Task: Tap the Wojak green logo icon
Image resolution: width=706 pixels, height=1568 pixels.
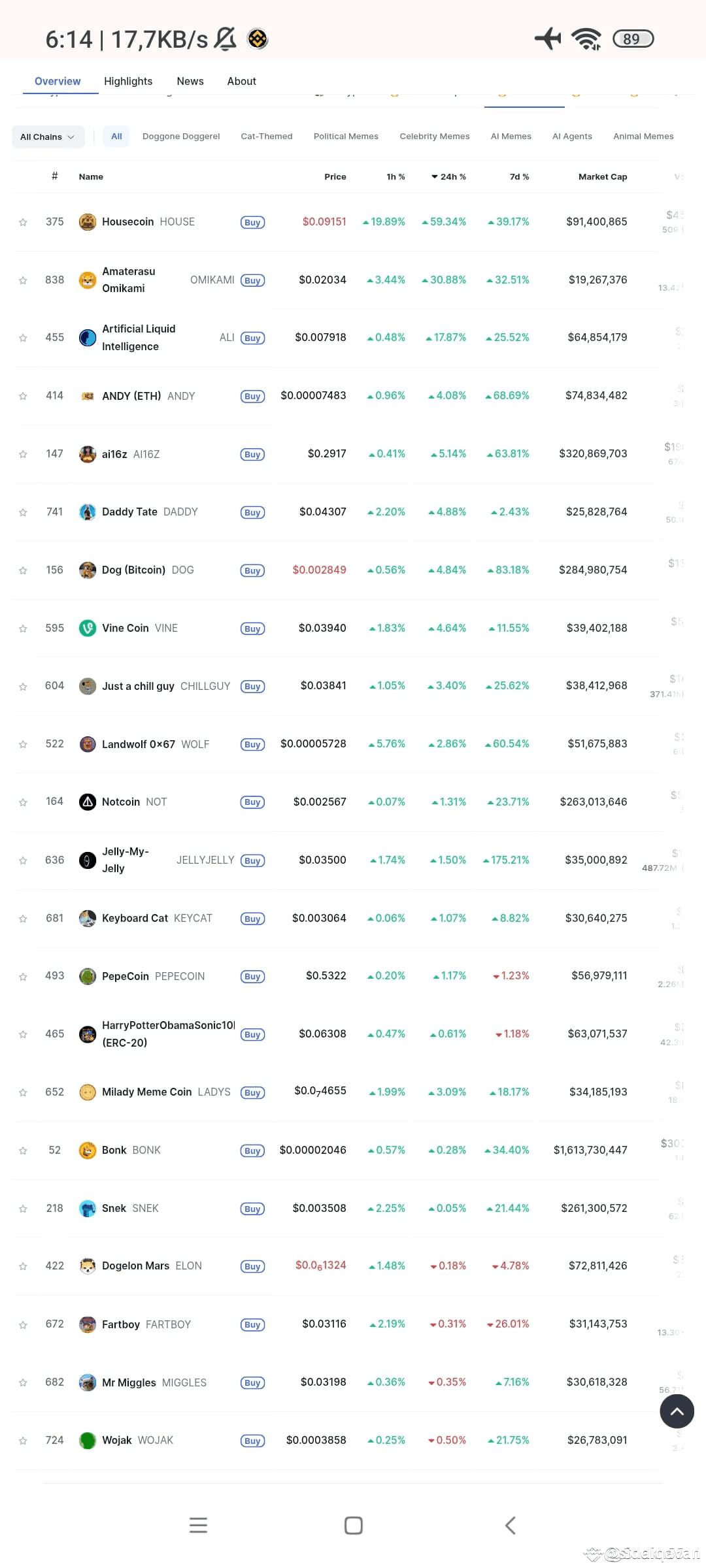Action: click(88, 1441)
